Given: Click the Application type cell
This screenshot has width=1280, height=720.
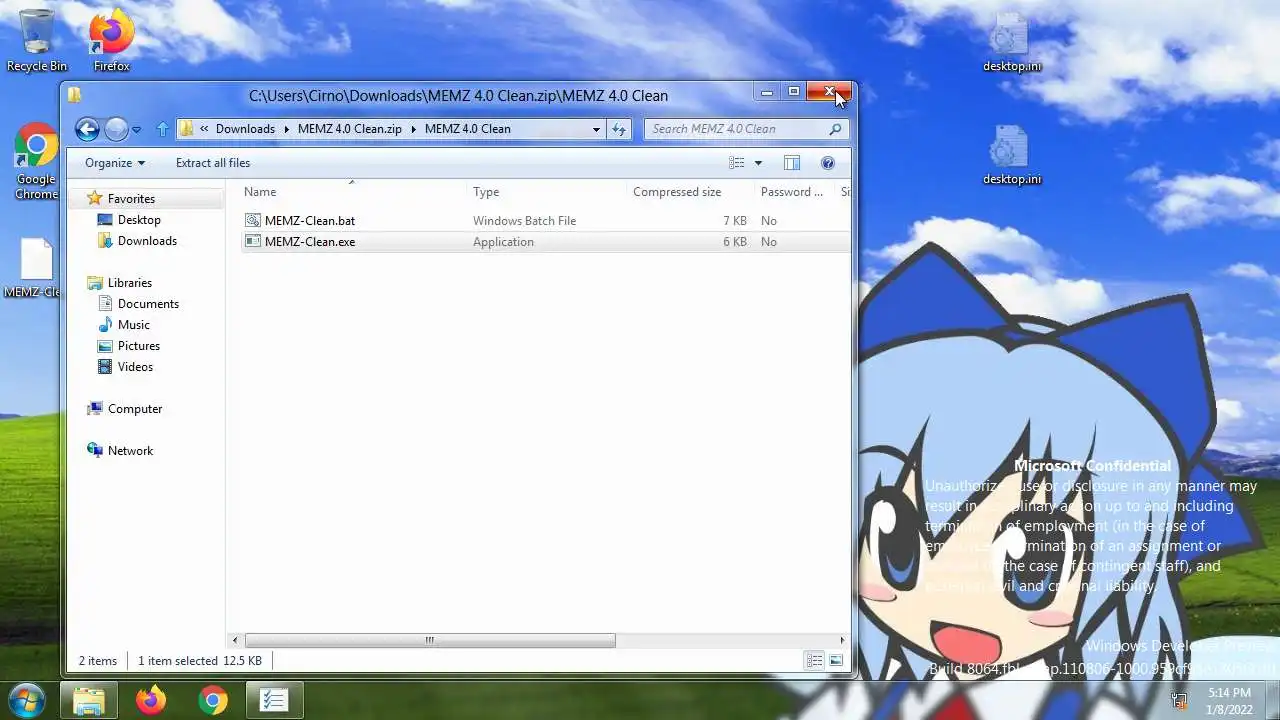Looking at the screenshot, I should pyautogui.click(x=503, y=242).
